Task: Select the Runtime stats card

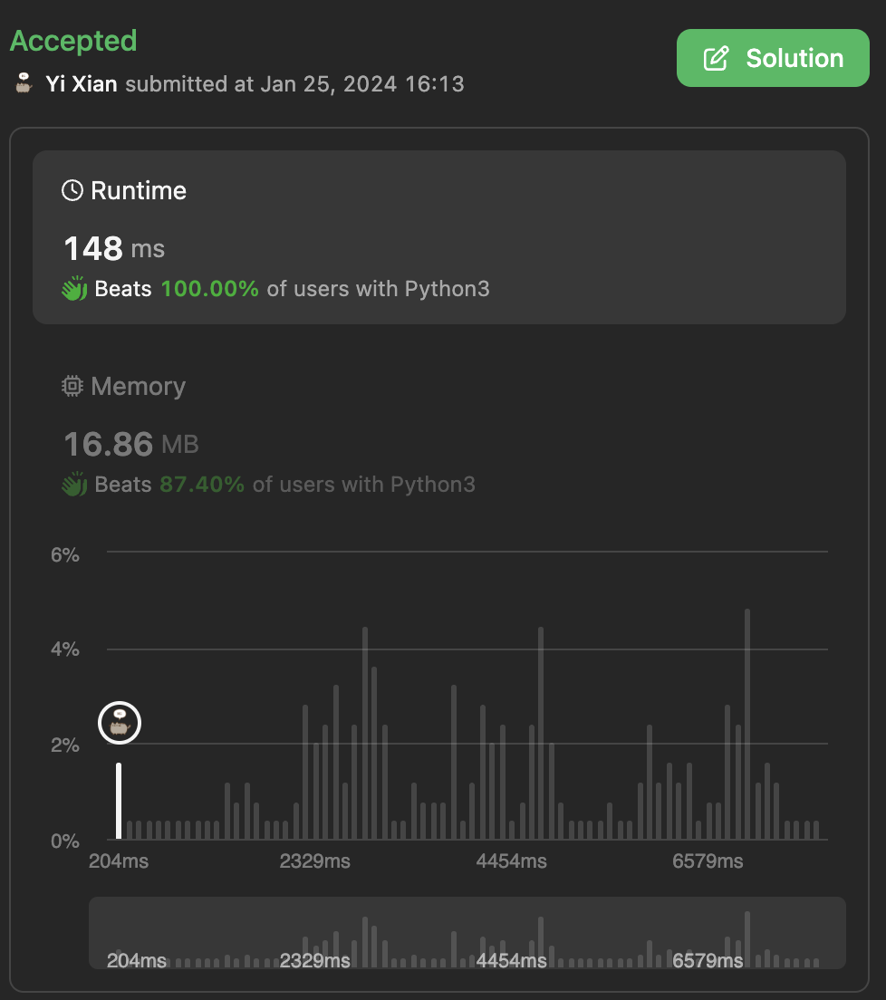Action: tap(439, 237)
